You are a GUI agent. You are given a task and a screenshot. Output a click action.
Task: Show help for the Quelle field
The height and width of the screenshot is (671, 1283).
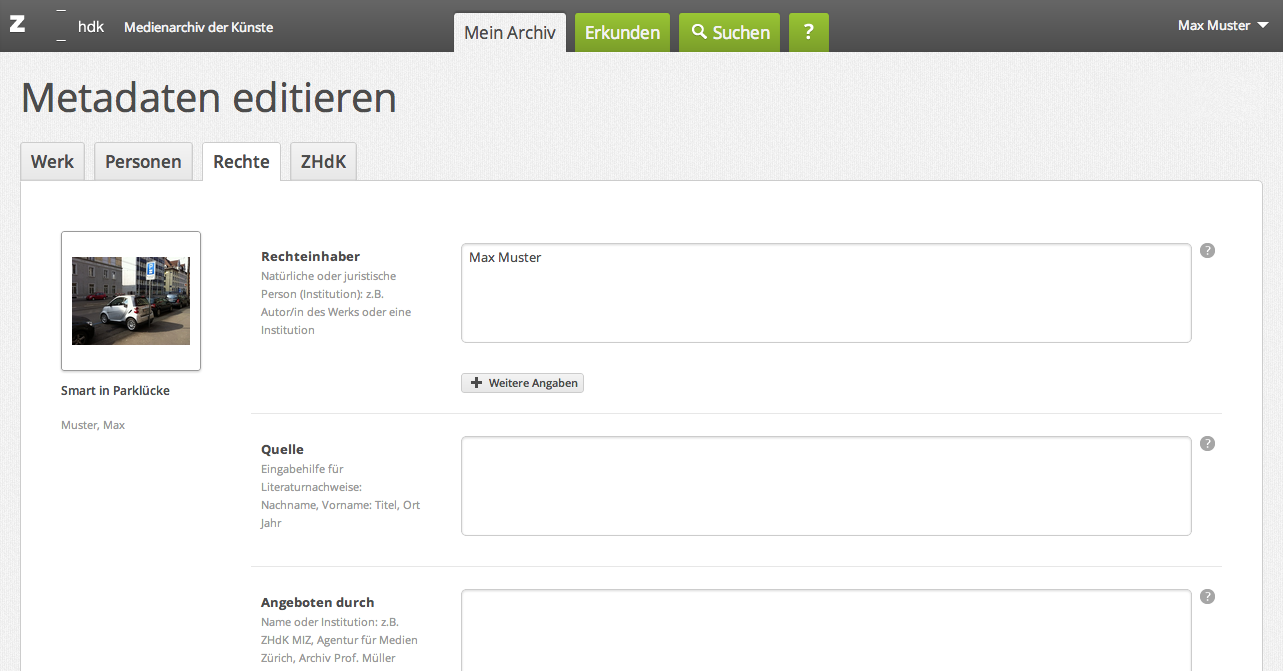pyautogui.click(x=1207, y=444)
